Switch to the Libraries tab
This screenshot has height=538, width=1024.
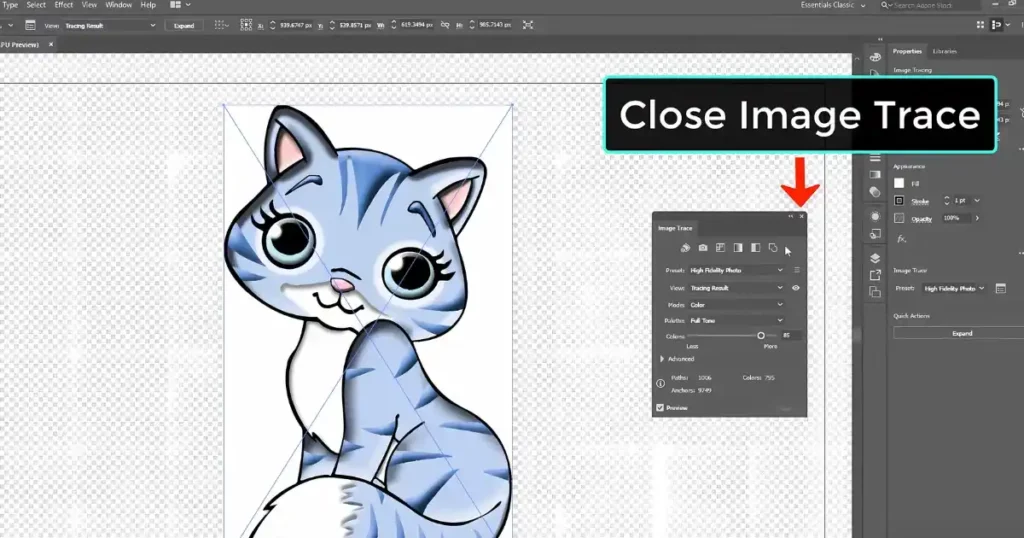(944, 51)
